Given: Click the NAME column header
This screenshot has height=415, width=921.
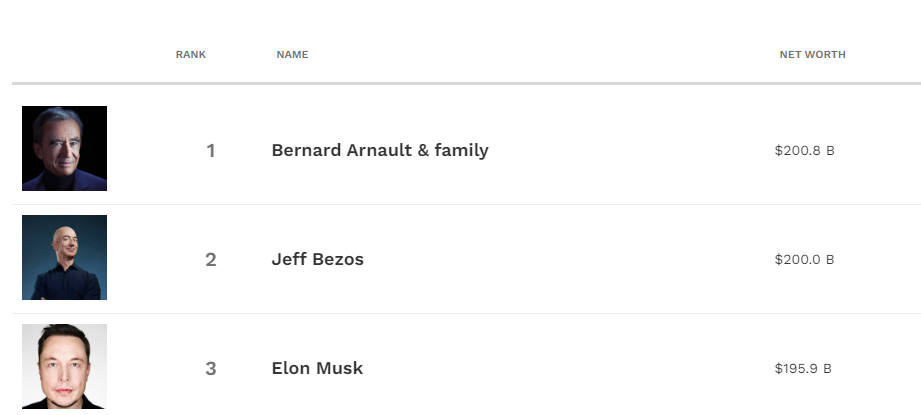Looking at the screenshot, I should [293, 55].
